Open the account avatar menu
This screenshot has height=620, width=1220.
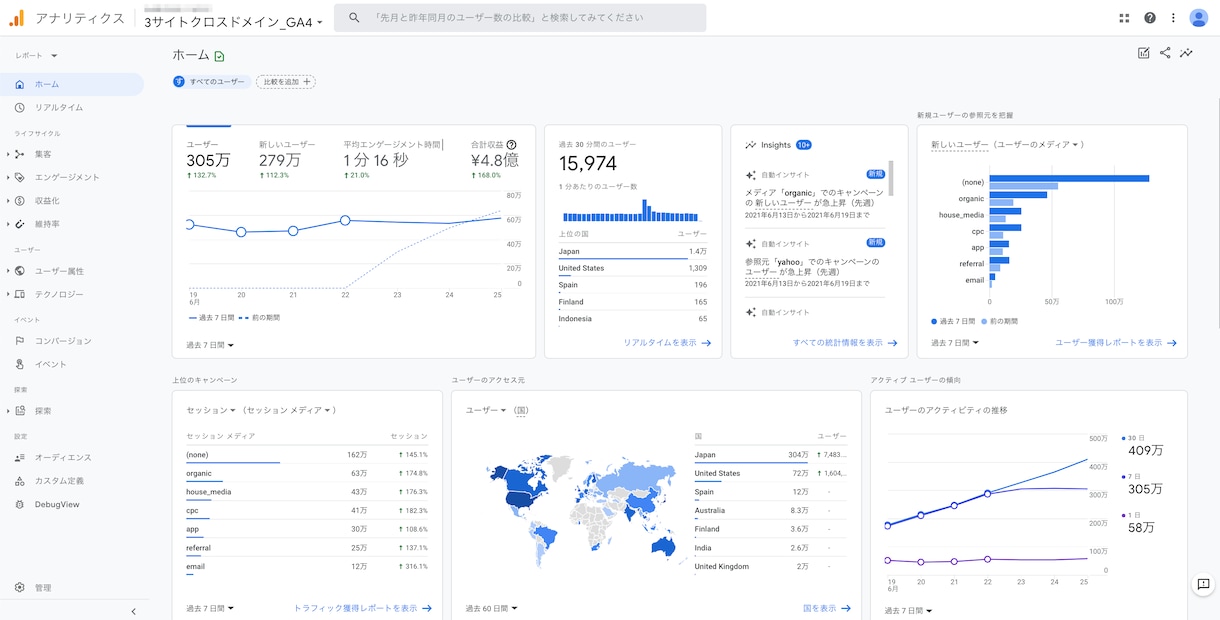pyautogui.click(x=1199, y=18)
